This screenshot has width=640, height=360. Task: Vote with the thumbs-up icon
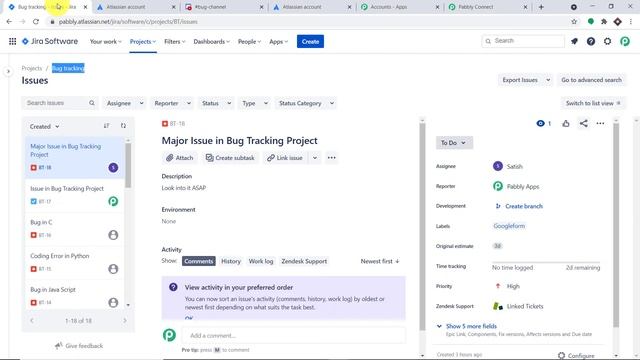[566, 123]
